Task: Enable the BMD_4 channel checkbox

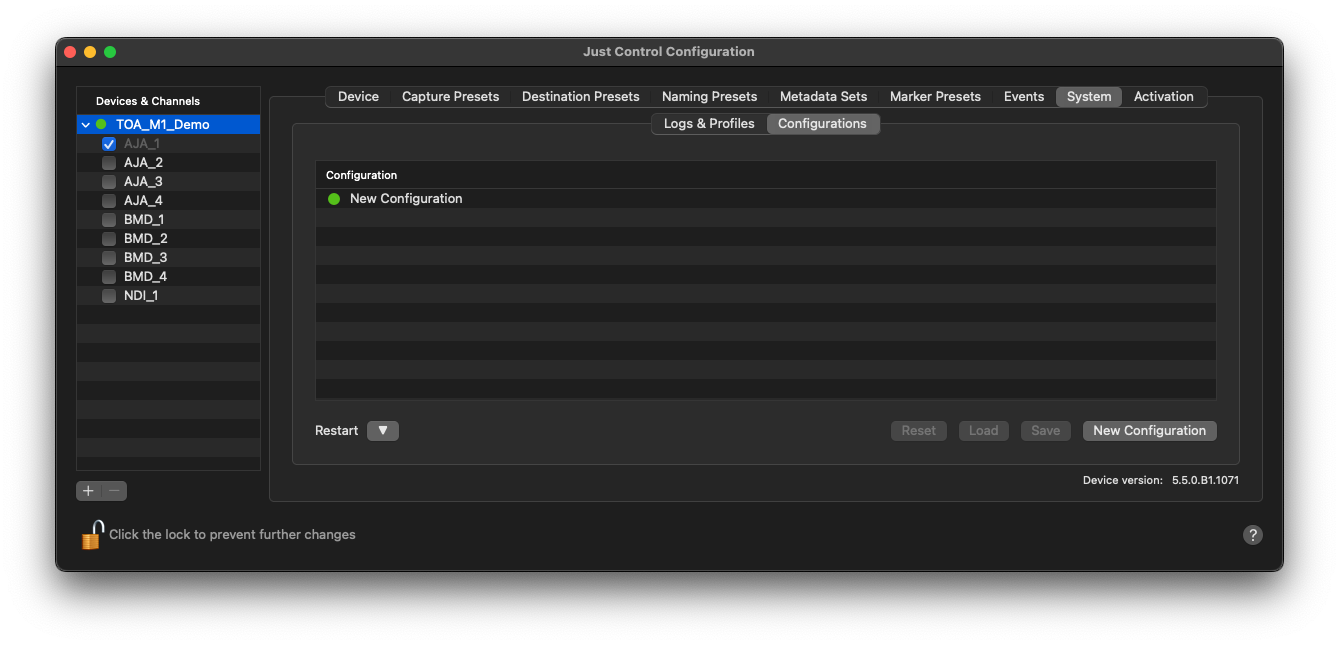Action: [x=109, y=277]
